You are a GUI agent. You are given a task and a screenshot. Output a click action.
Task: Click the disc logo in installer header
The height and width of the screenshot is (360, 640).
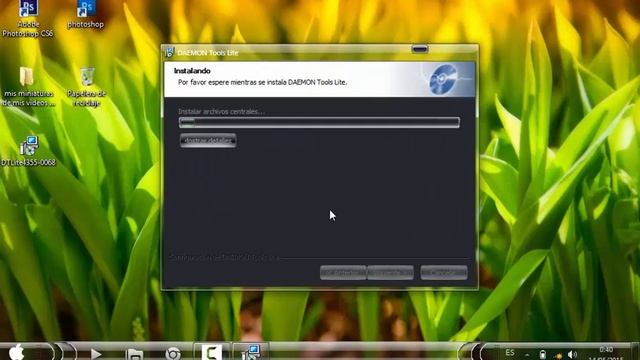(x=443, y=79)
